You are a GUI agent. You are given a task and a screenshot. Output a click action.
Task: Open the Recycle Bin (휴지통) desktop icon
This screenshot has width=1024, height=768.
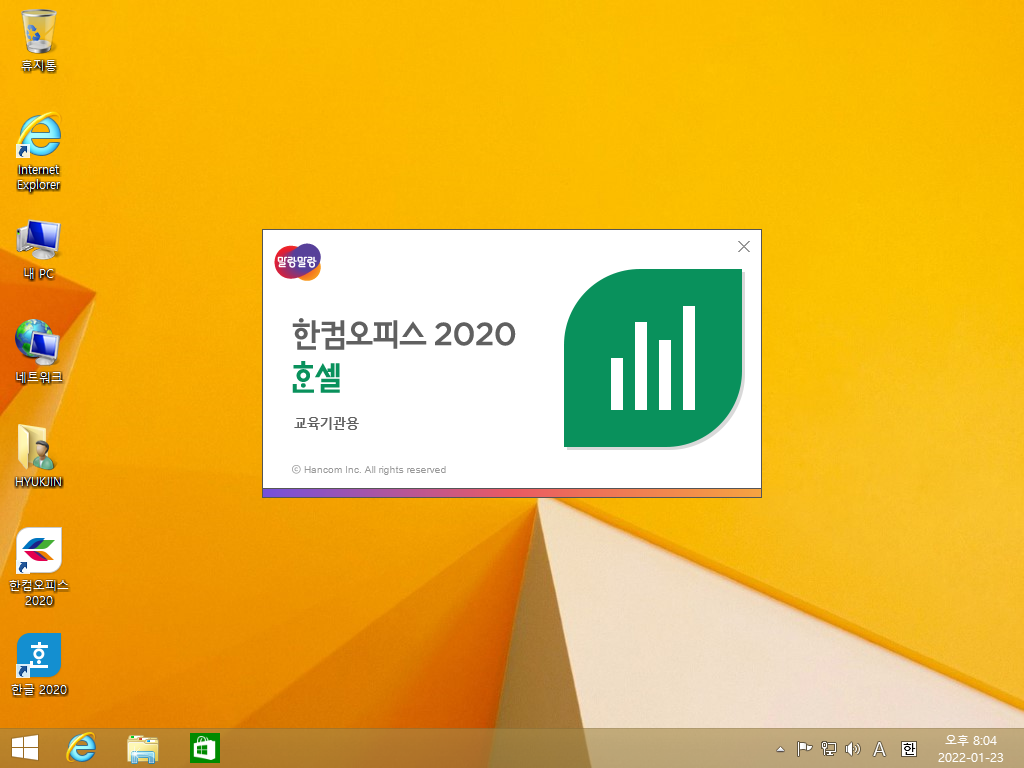coord(39,40)
